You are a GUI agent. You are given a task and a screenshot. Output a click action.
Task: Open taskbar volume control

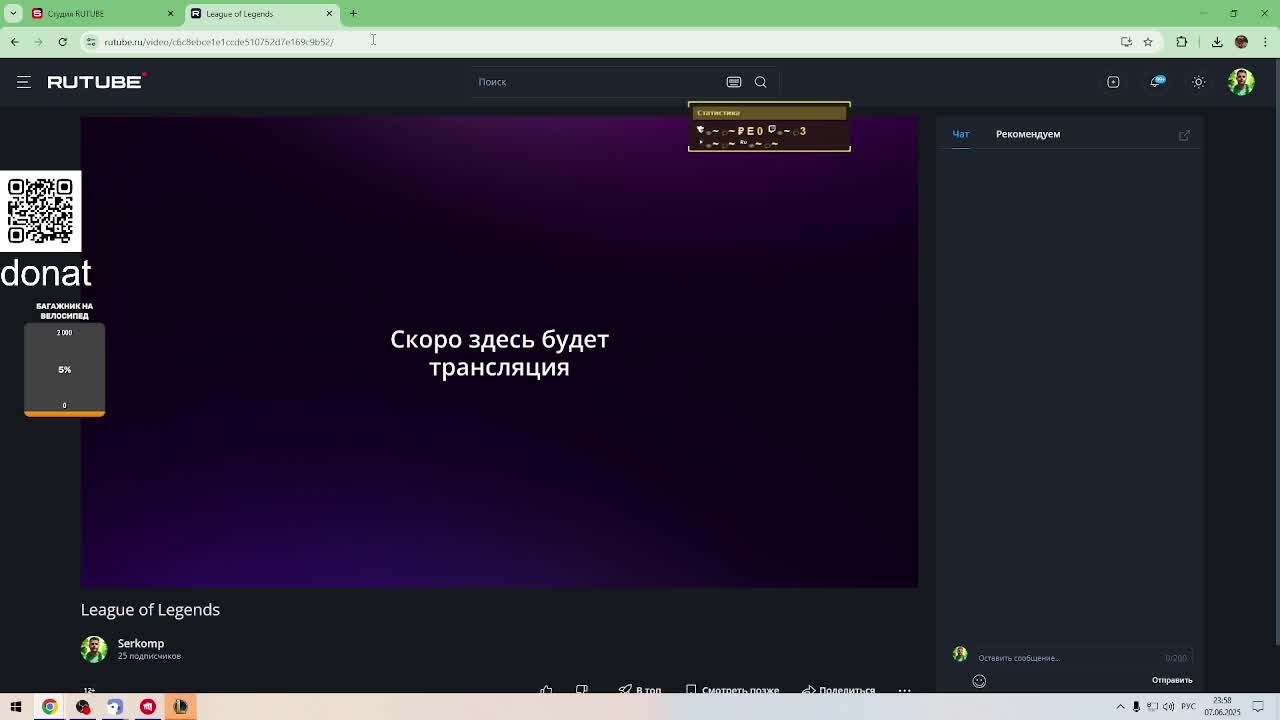pos(1169,707)
